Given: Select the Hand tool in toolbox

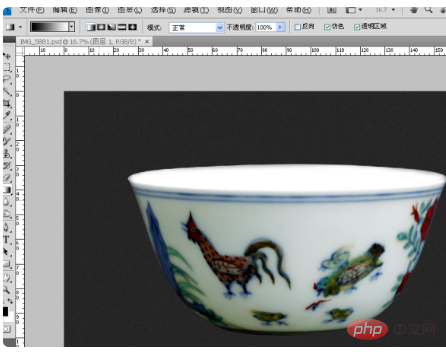Looking at the screenshot, I should (x=7, y=278).
